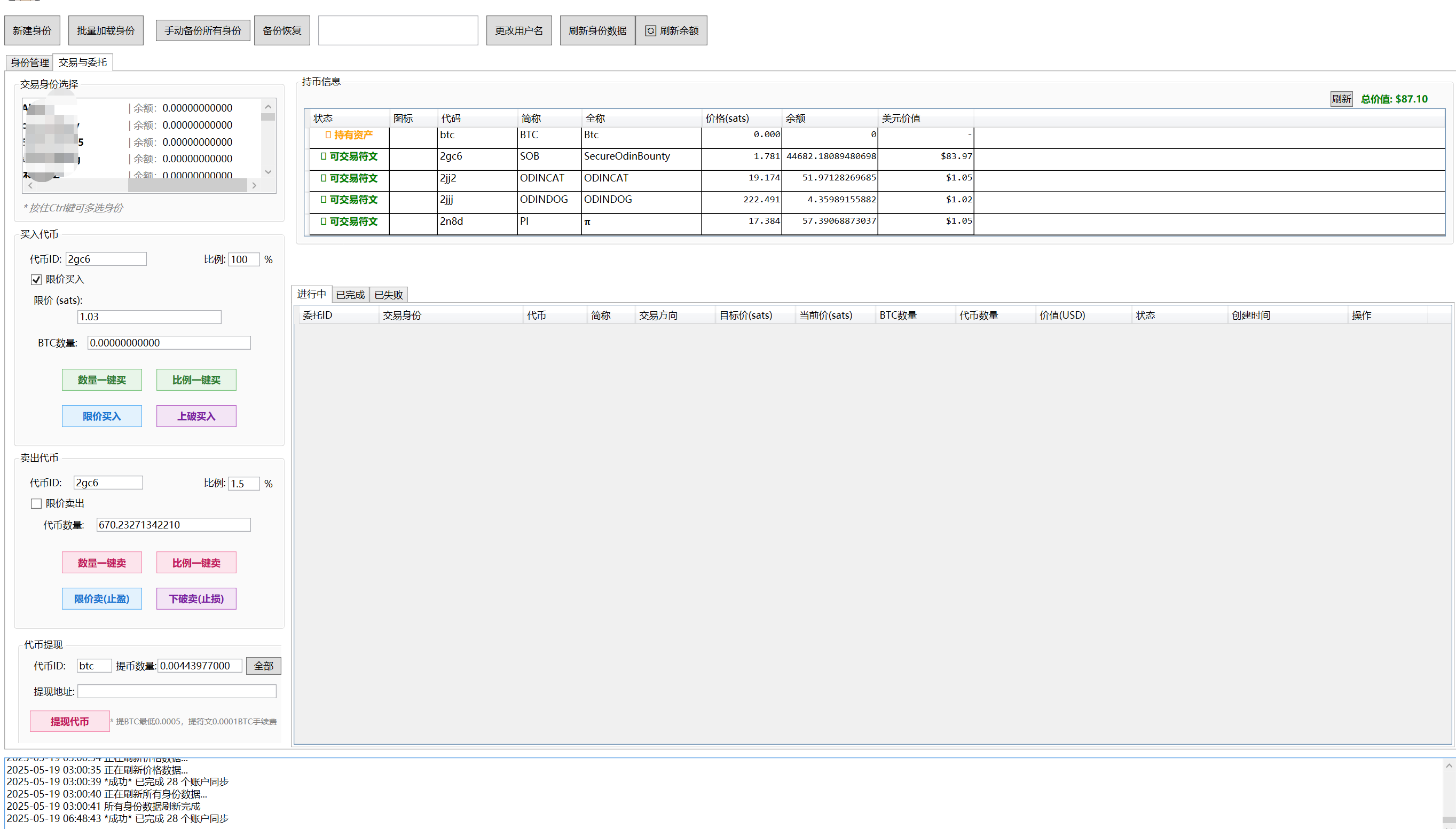Click the 价格(sats) column header
The width and height of the screenshot is (1456, 829).
(x=742, y=119)
